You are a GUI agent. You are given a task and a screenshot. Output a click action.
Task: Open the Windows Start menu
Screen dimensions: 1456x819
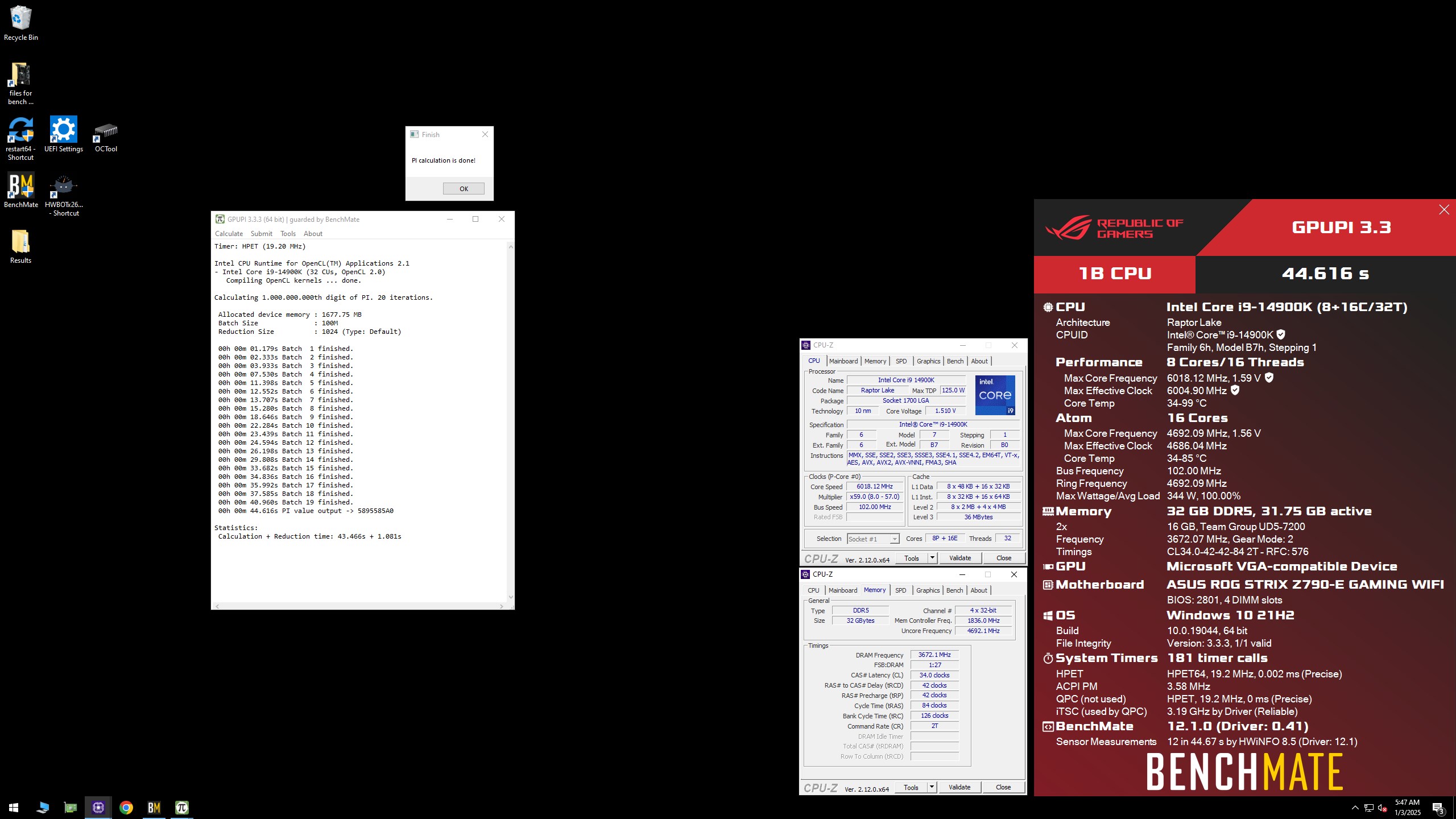click(x=14, y=808)
